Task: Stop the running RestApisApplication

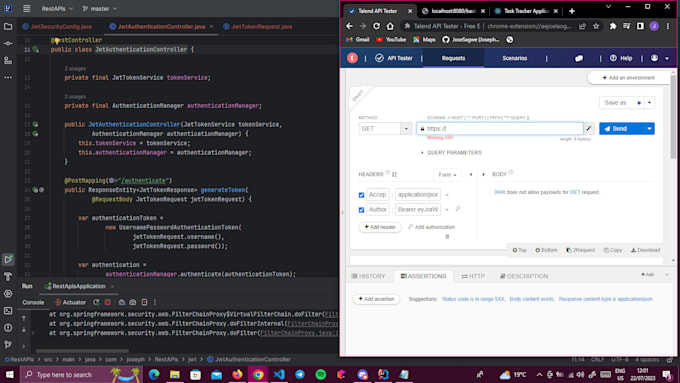Action: pyautogui.click(x=108, y=302)
